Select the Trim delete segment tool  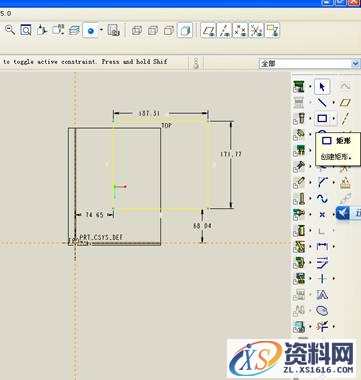(322, 326)
